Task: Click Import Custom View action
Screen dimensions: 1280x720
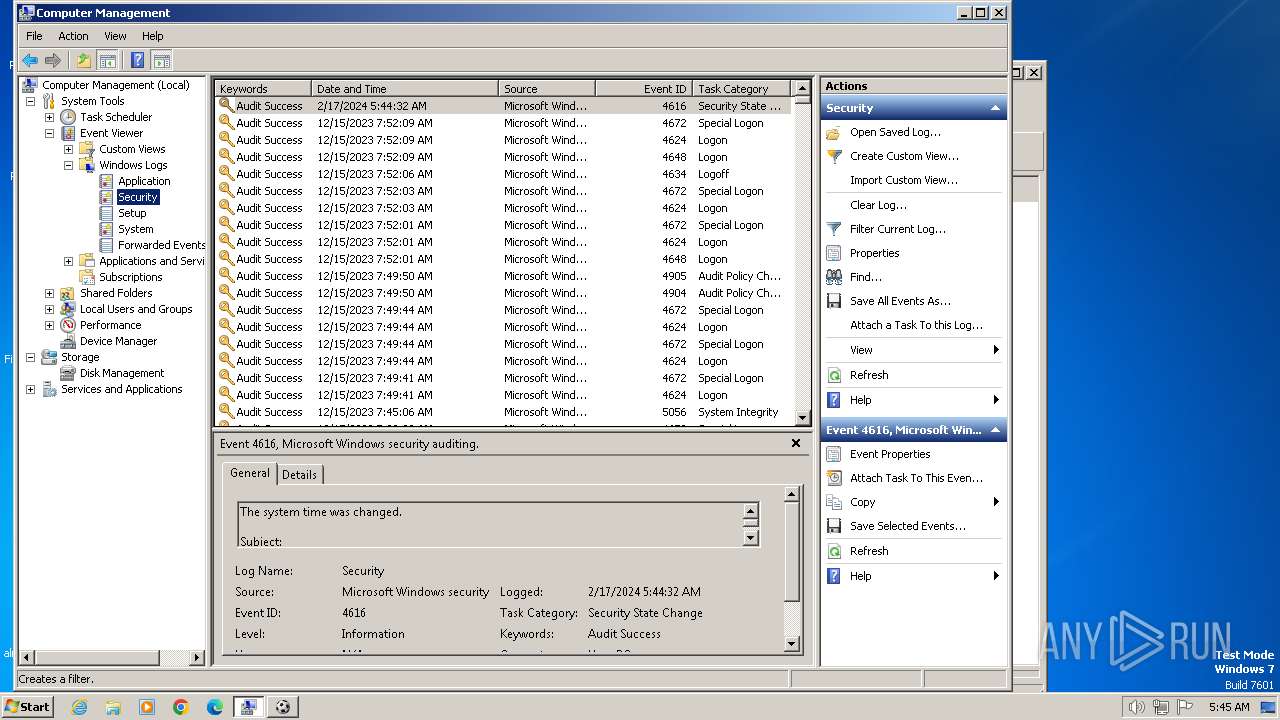Action: 904,180
